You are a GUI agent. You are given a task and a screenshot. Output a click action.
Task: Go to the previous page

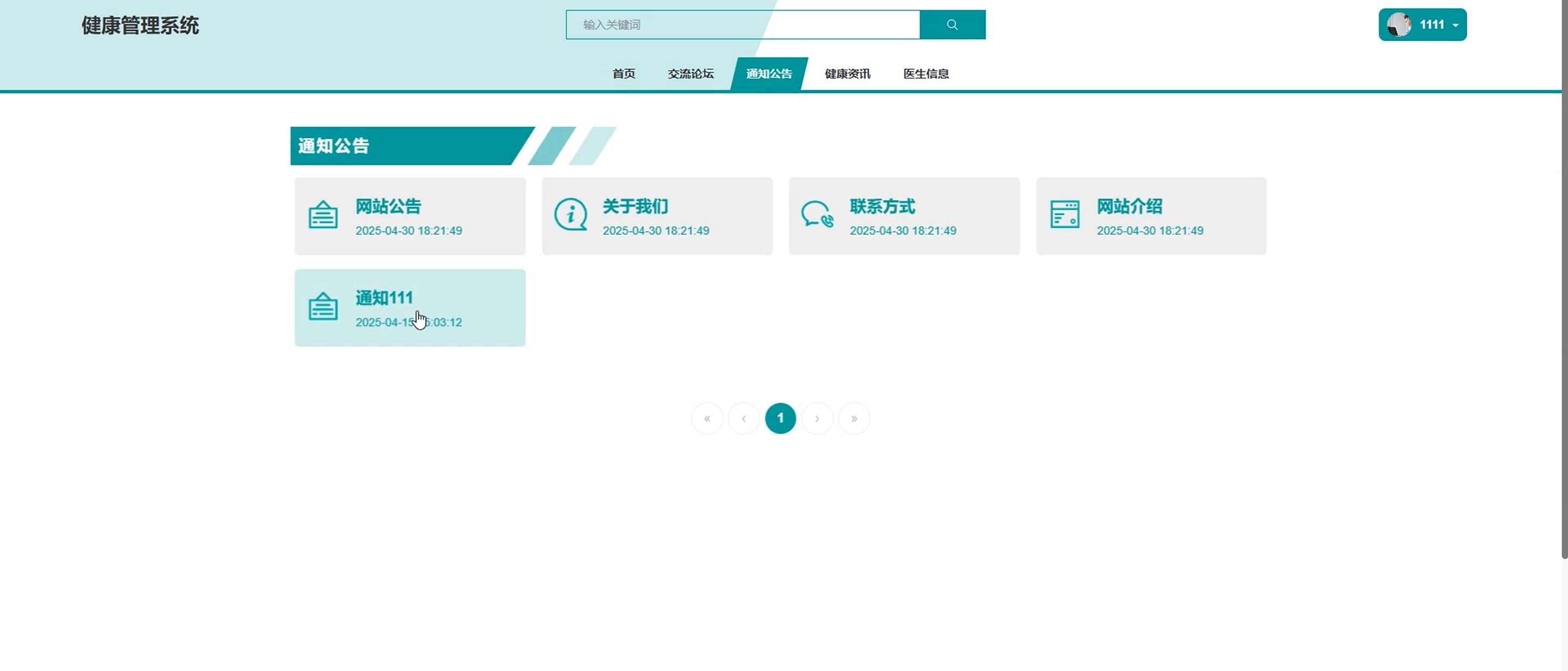[x=743, y=418]
